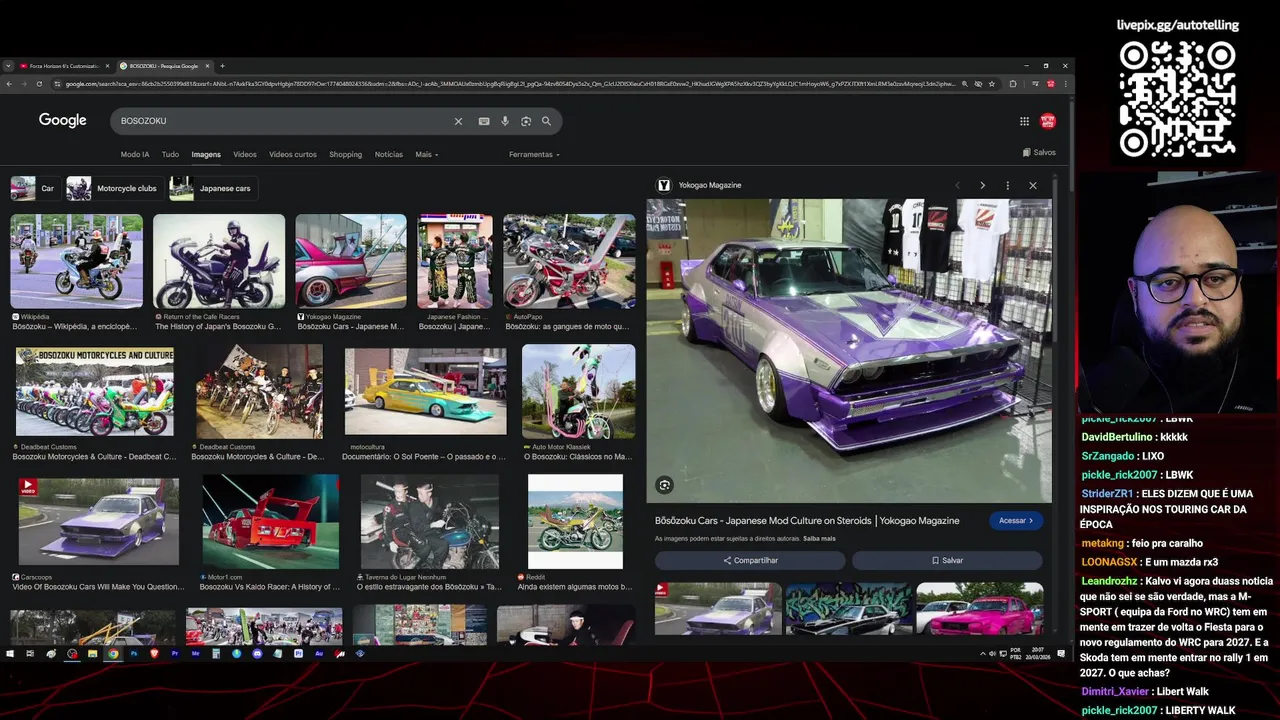Go to the Google logo homepage
Viewport: 1280px width, 720px height.
pos(63,120)
